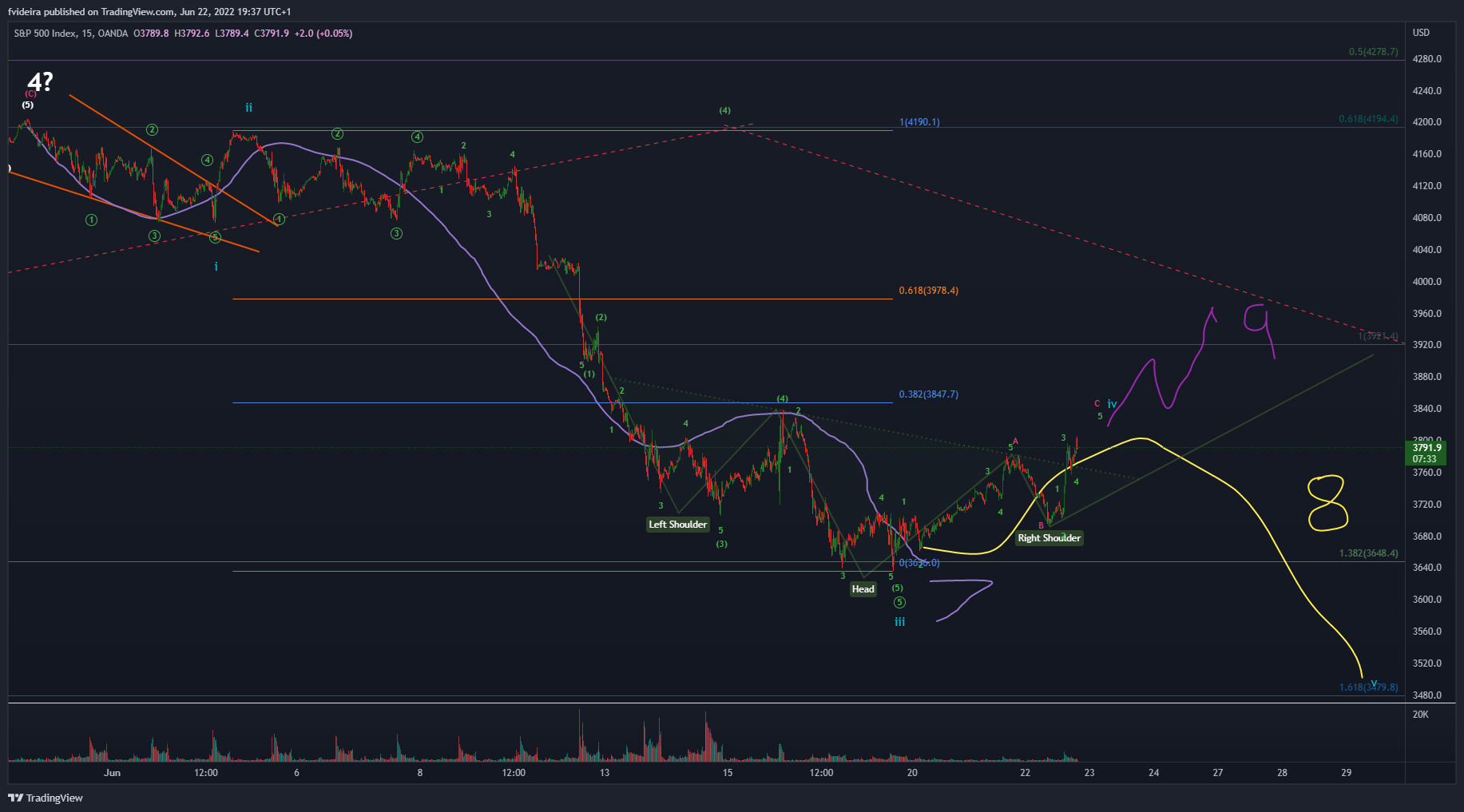Select the 1(4190.1) Fibonacci level label
Screen dimensions: 1464x812
(919, 122)
